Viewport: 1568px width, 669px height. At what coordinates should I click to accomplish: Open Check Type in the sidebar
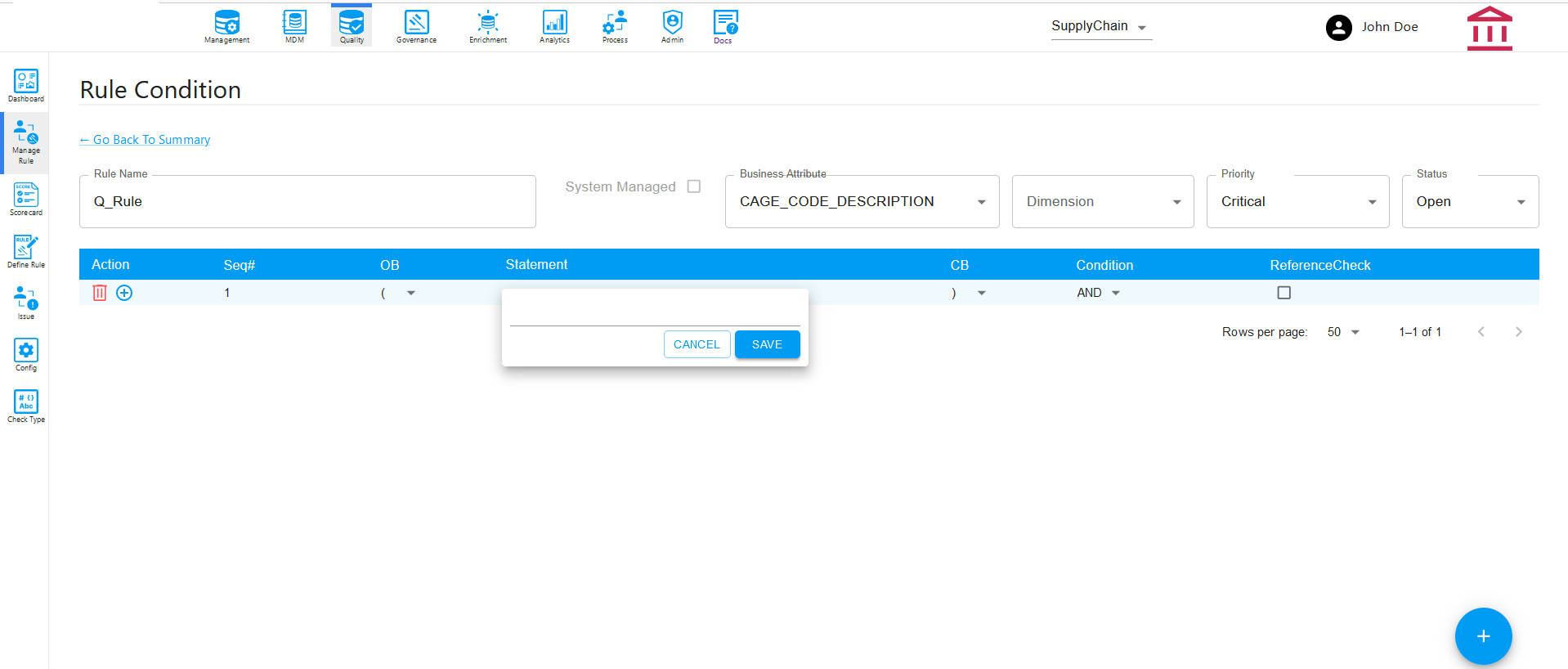click(26, 406)
